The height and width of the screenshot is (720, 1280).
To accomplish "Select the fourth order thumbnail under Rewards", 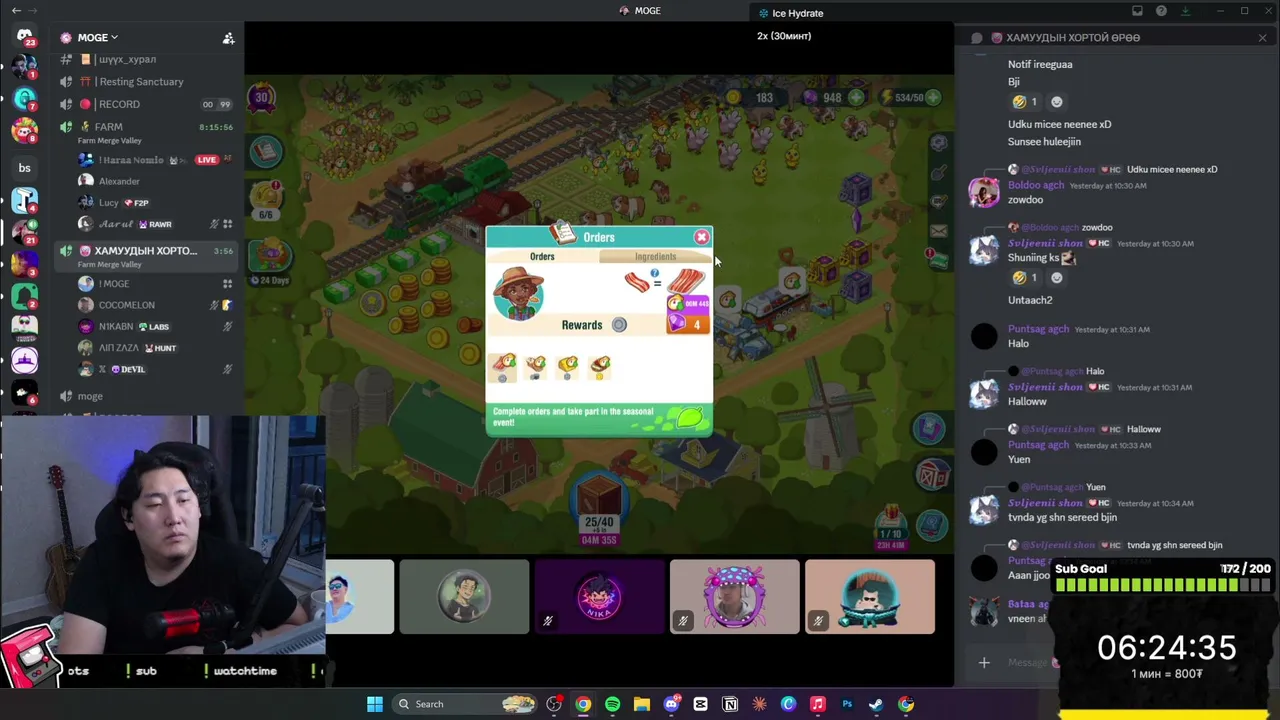I will click(x=600, y=366).
